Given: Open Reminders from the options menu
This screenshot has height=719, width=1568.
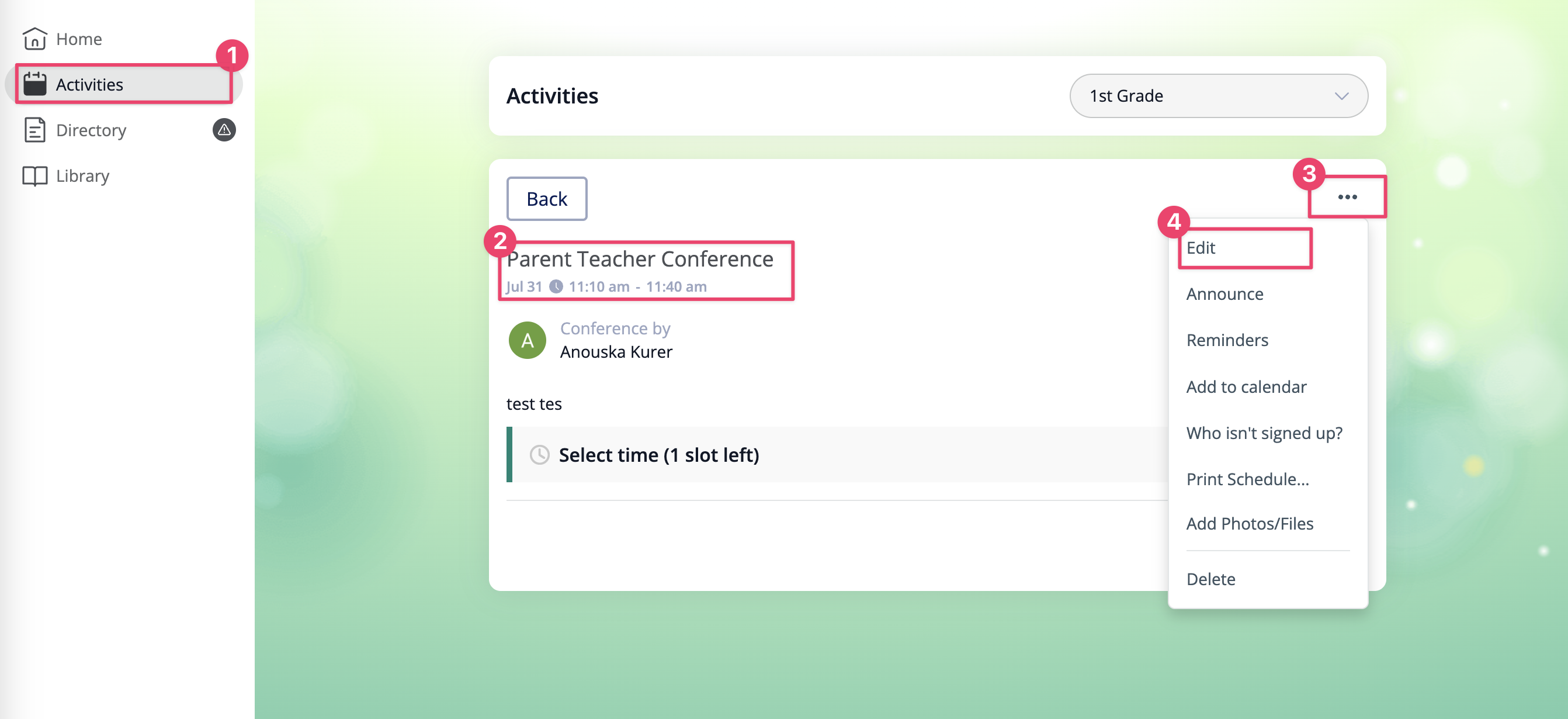Looking at the screenshot, I should (x=1227, y=340).
